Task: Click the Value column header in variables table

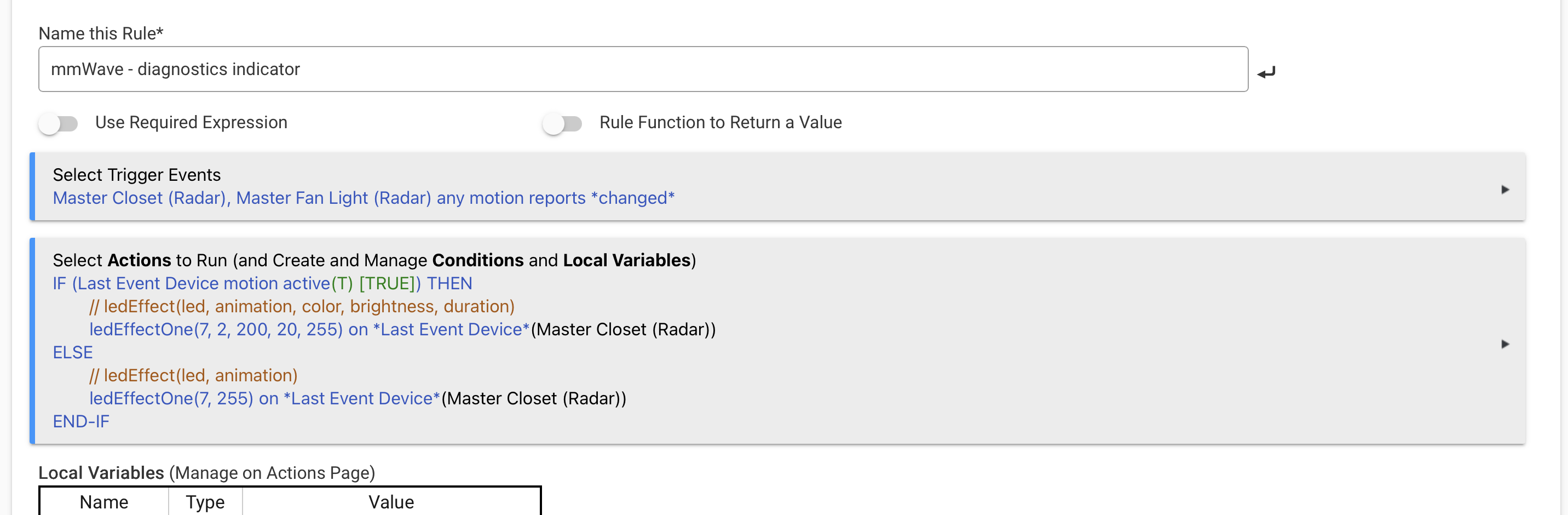Action: (x=391, y=502)
